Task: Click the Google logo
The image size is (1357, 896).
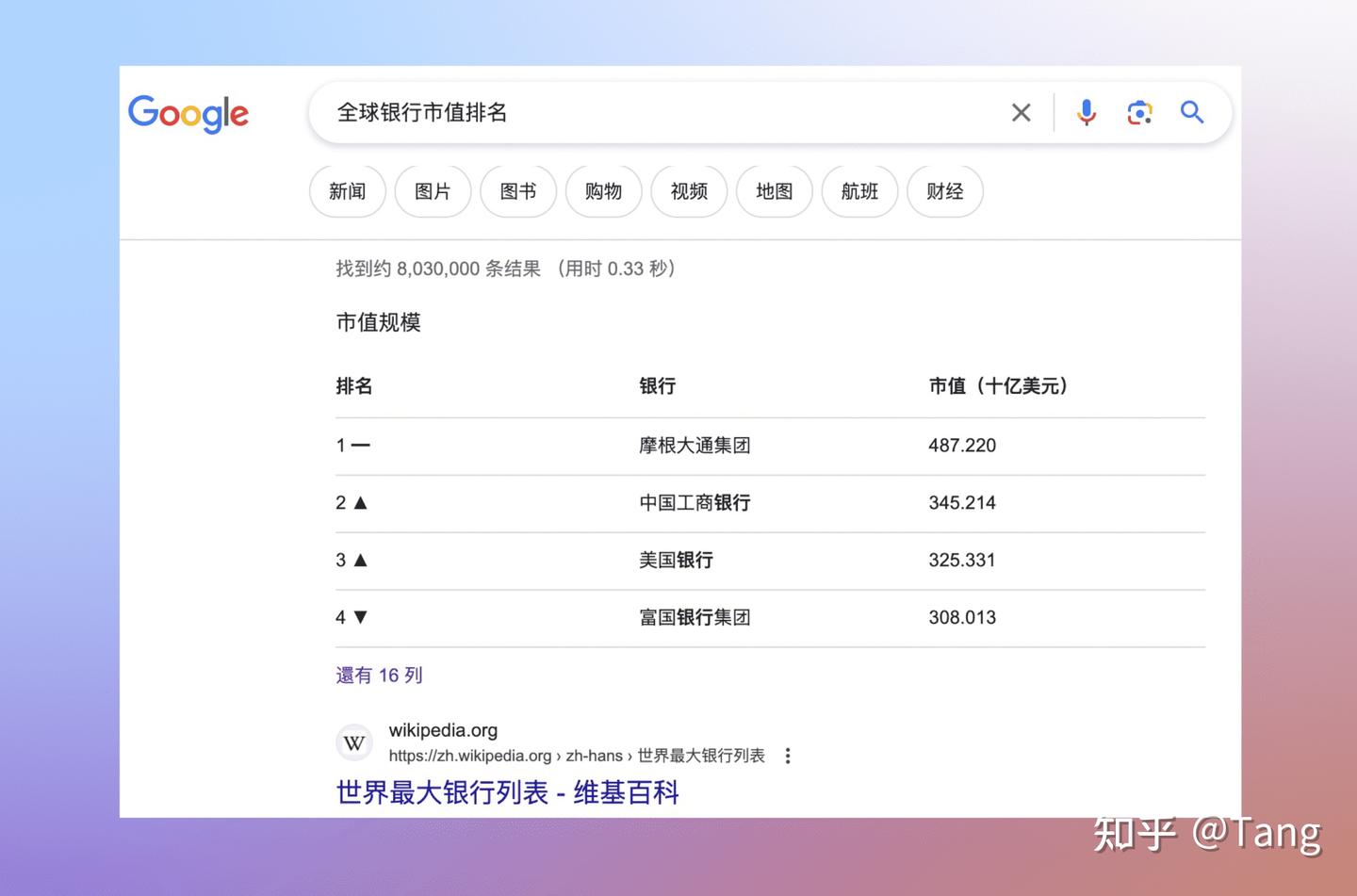Action: 188,114
